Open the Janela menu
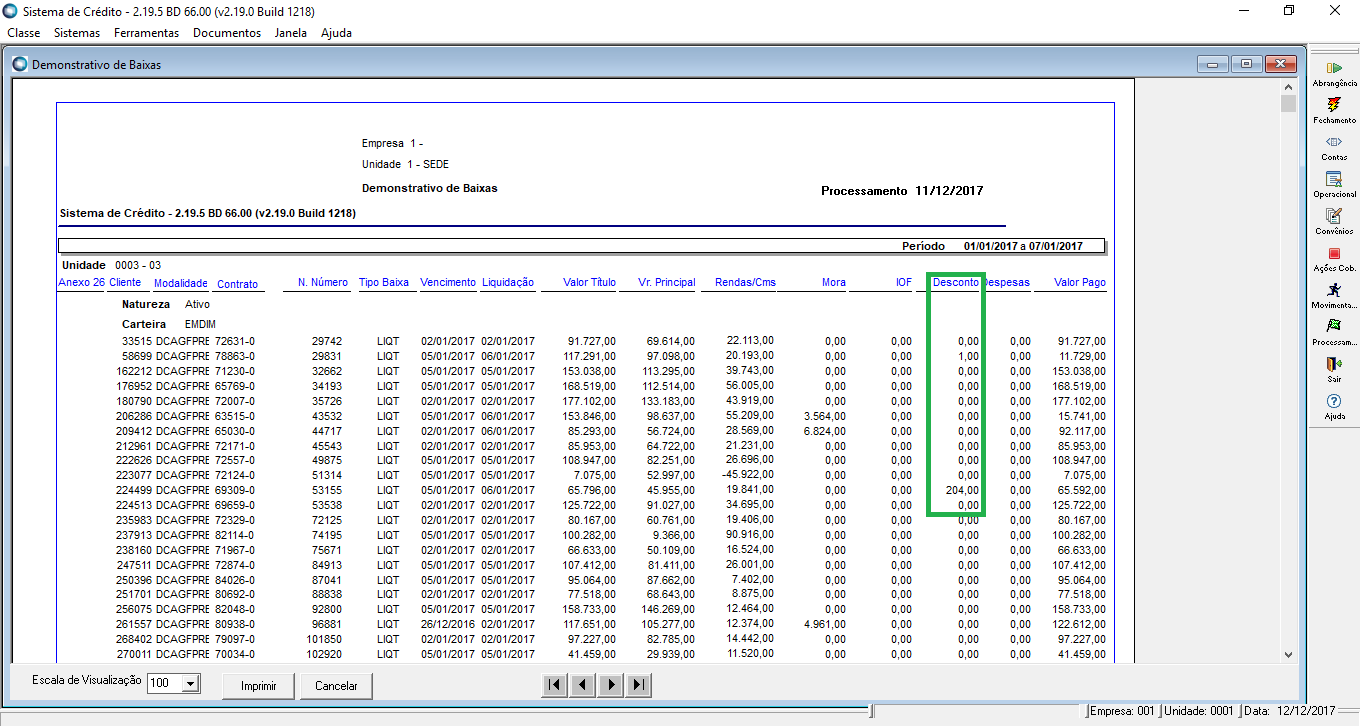Image resolution: width=1360 pixels, height=726 pixels. point(290,33)
